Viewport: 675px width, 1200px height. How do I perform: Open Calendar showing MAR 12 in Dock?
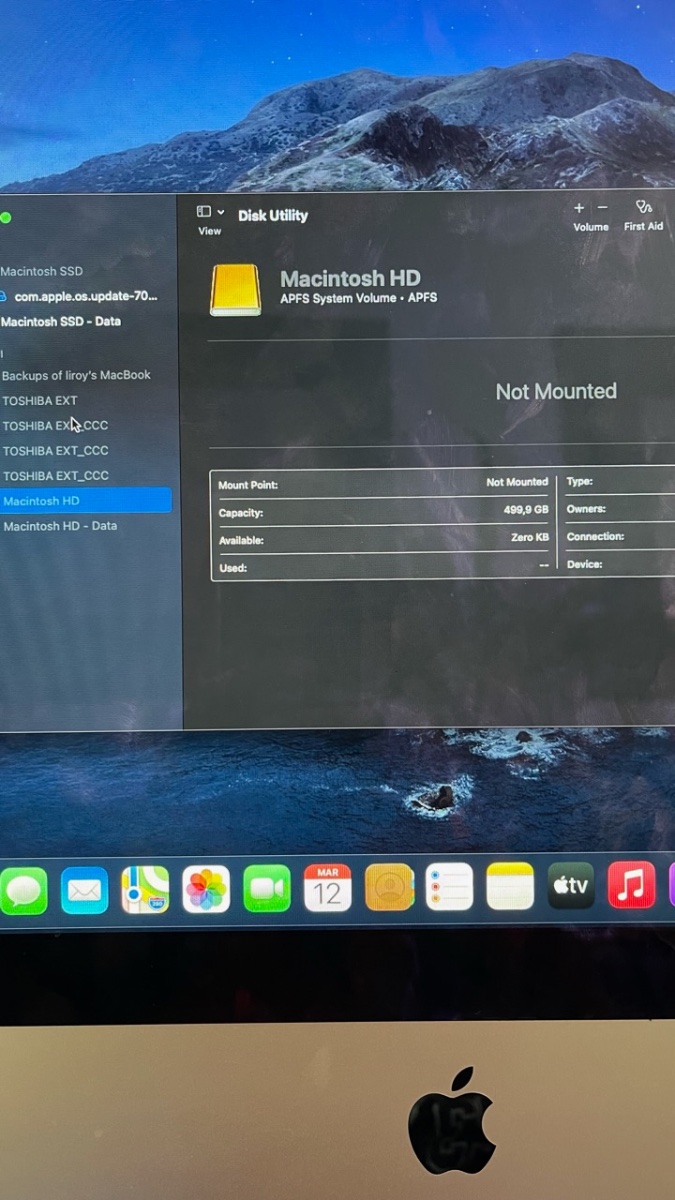(328, 888)
